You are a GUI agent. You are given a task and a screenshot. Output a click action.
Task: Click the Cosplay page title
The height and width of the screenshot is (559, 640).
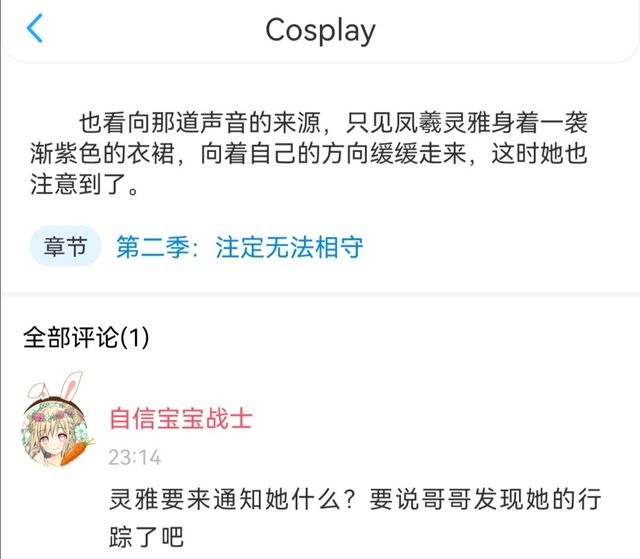coord(320,31)
